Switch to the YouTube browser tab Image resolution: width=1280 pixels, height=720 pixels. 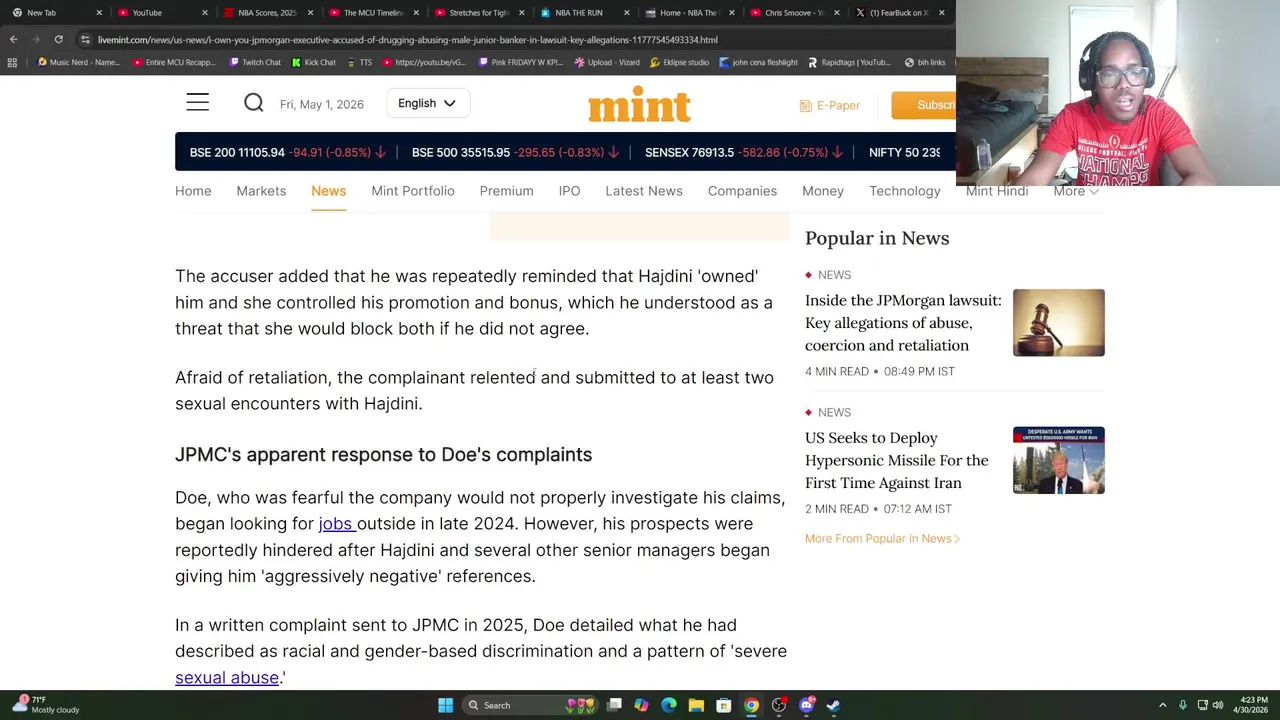pos(160,12)
